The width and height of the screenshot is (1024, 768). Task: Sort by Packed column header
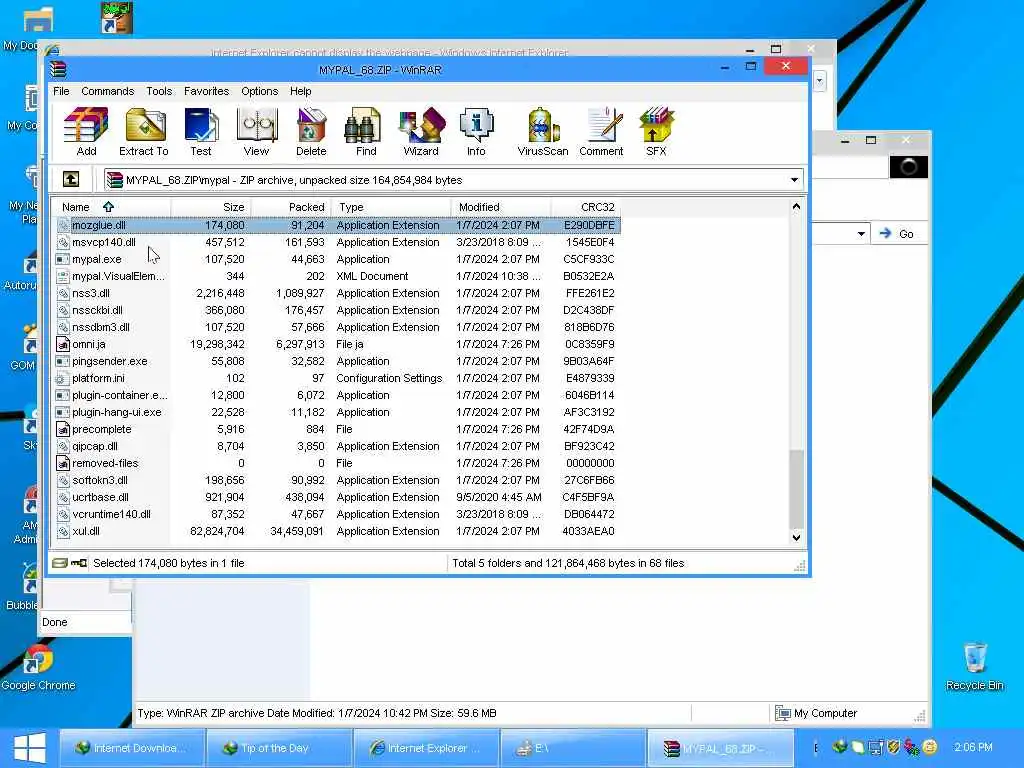pyautogui.click(x=291, y=207)
